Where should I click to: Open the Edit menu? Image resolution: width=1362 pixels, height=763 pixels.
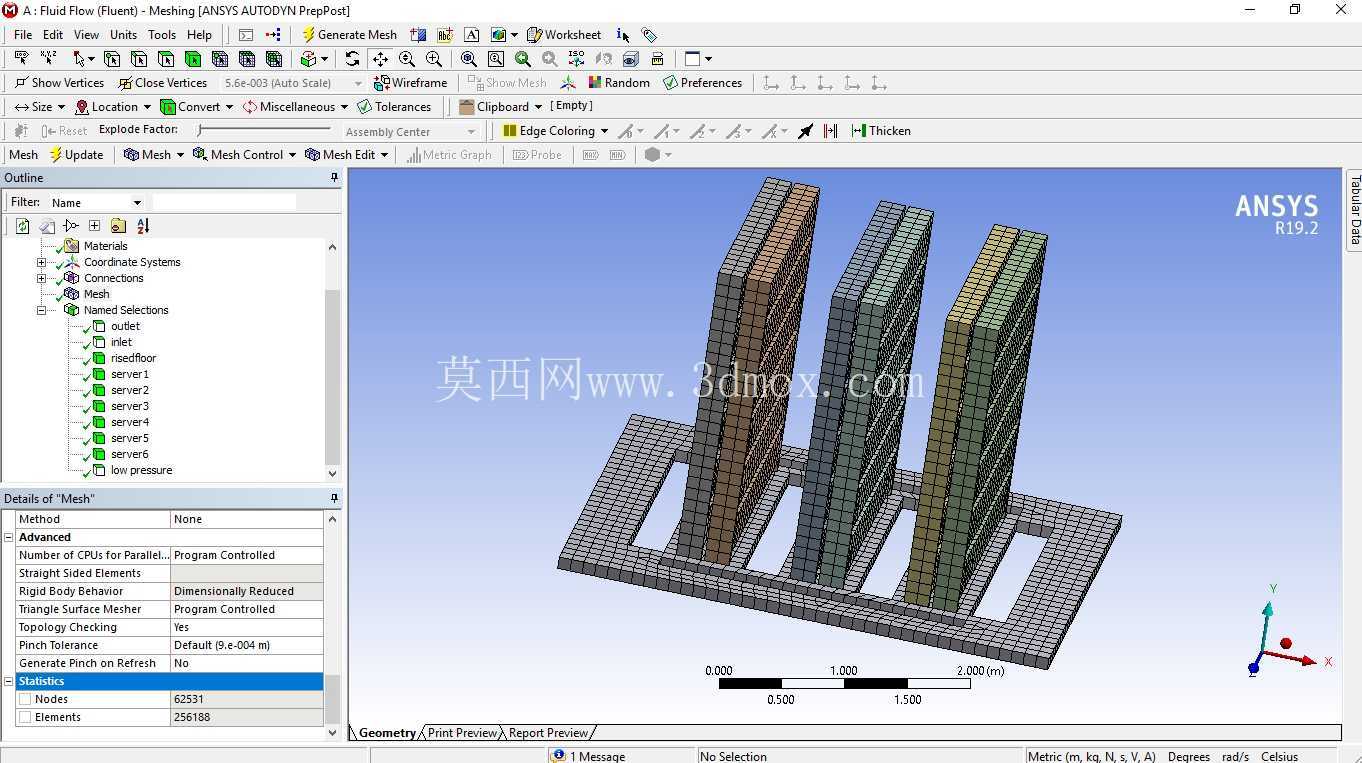[53, 35]
